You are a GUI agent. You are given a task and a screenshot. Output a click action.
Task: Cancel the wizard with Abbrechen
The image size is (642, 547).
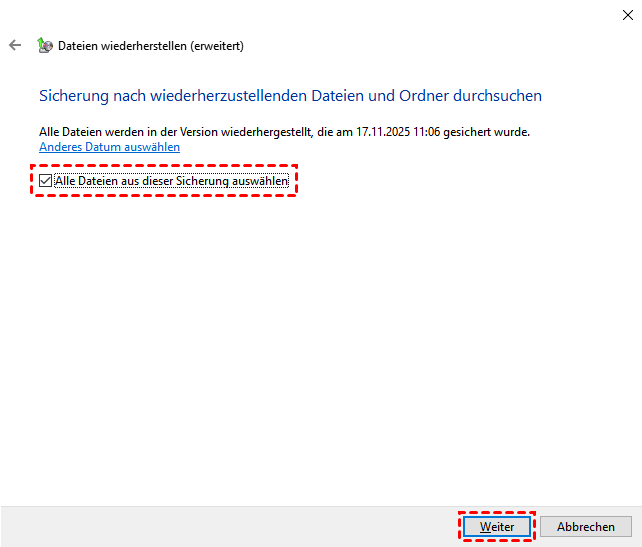(586, 526)
